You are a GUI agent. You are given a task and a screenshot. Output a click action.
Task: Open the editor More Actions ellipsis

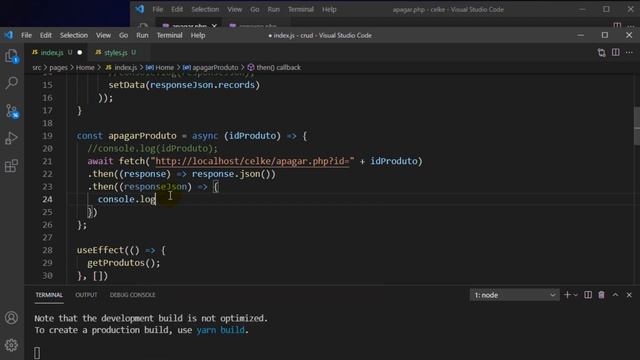(x=629, y=52)
